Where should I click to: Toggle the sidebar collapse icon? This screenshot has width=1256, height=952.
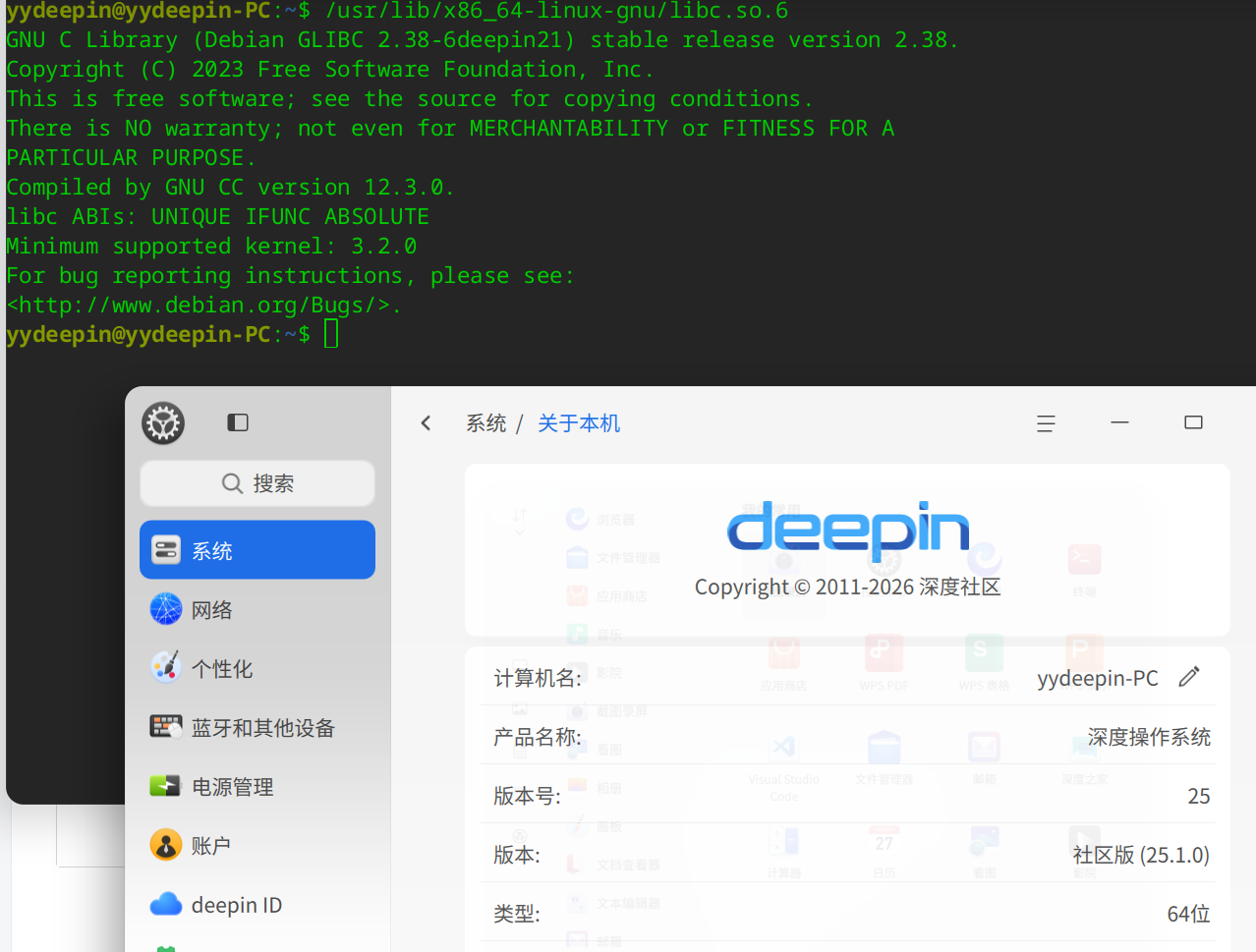pyautogui.click(x=238, y=422)
